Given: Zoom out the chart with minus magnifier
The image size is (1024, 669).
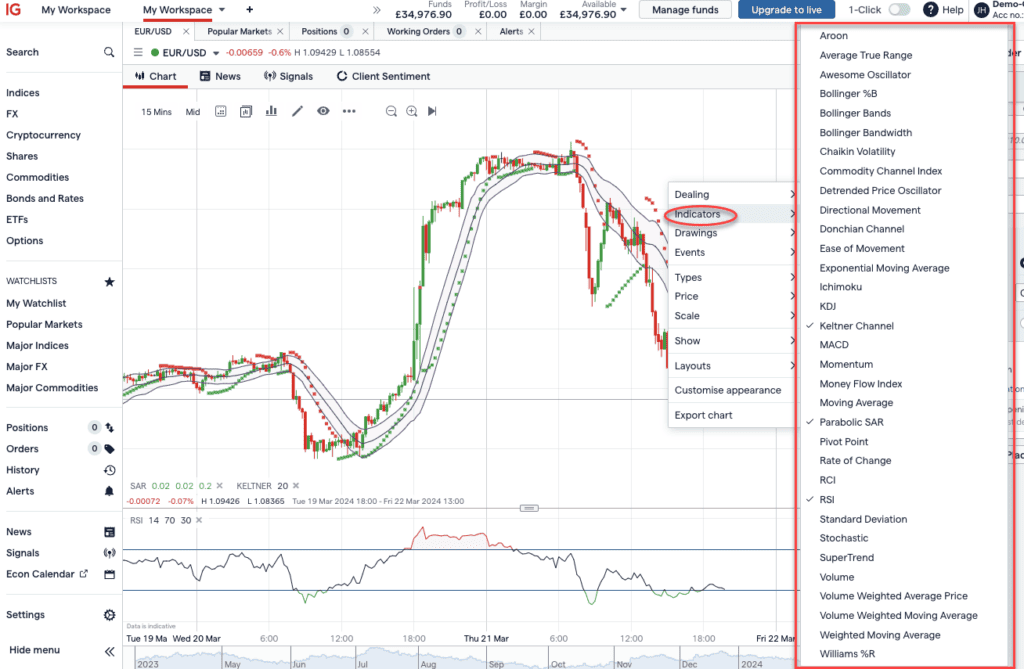Looking at the screenshot, I should pyautogui.click(x=391, y=112).
